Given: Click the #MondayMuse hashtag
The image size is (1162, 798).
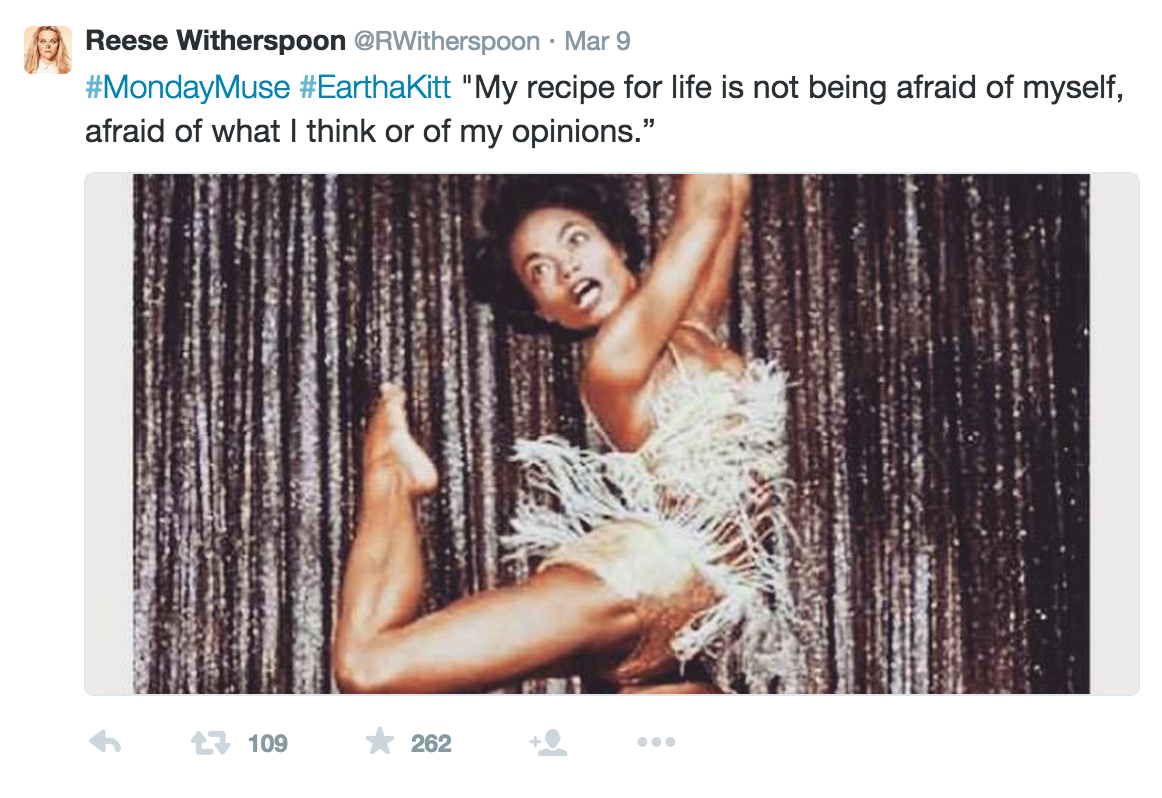Looking at the screenshot, I should (187, 87).
